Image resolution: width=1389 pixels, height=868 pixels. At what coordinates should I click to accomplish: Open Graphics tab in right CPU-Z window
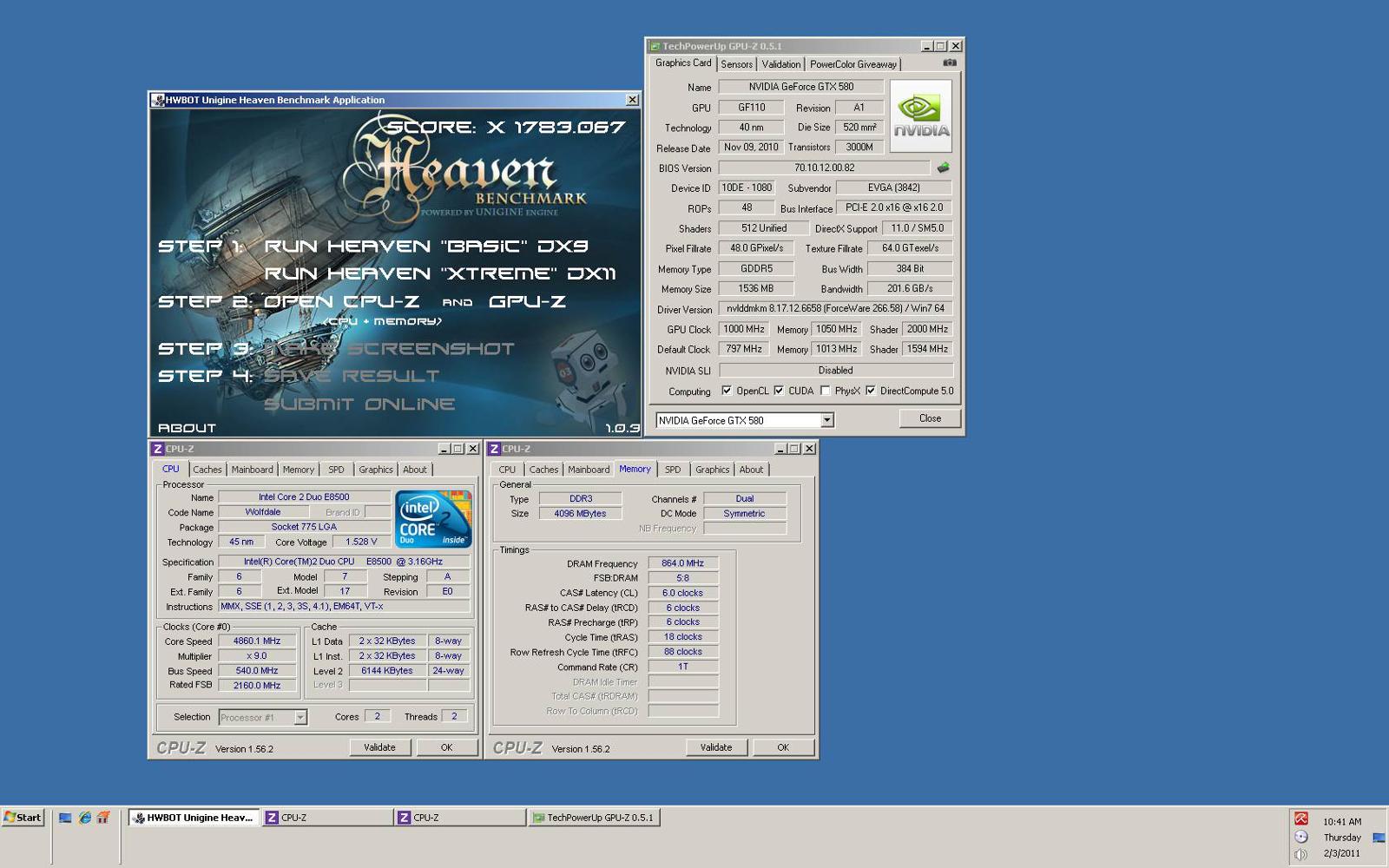[712, 470]
